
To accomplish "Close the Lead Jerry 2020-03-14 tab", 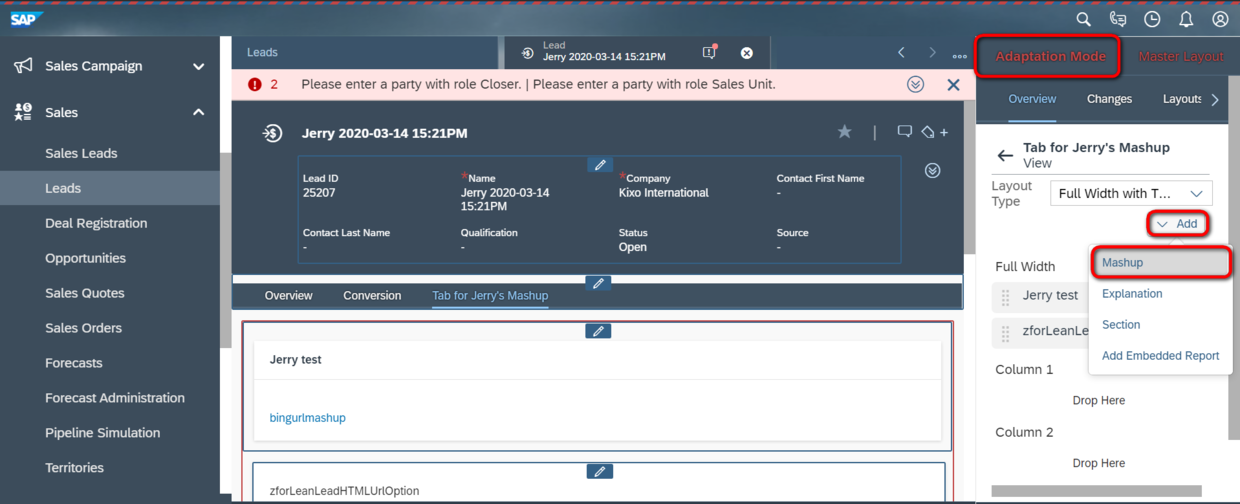I will [746, 53].
